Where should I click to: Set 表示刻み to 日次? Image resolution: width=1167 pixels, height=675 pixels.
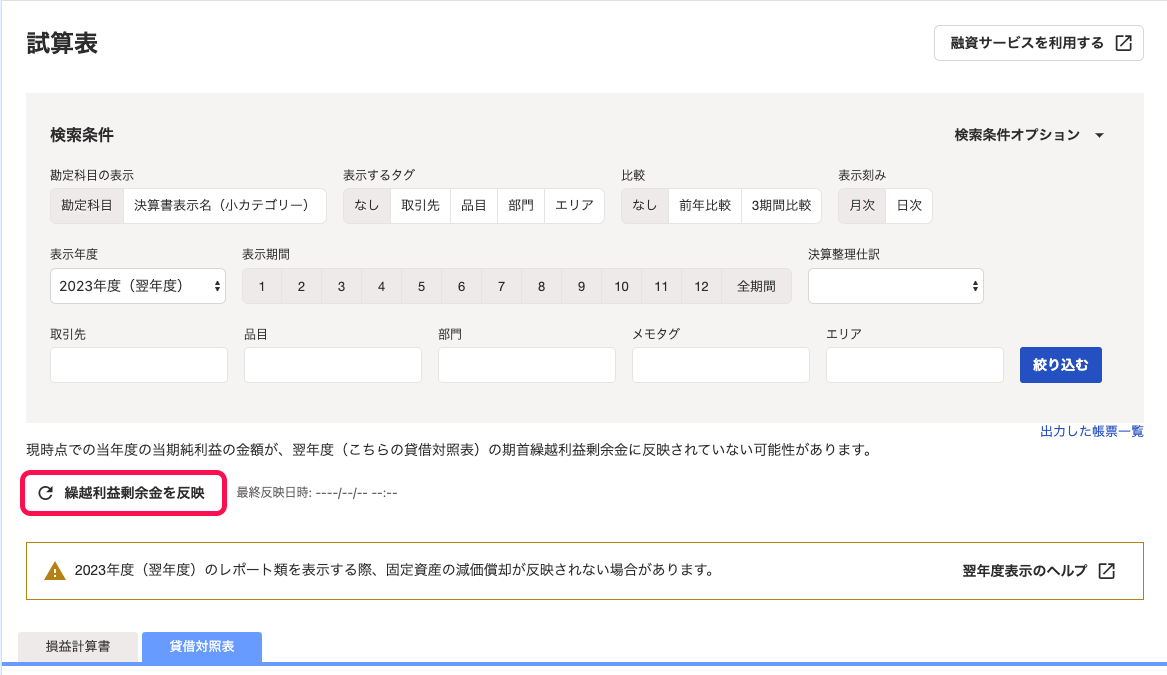tap(909, 205)
